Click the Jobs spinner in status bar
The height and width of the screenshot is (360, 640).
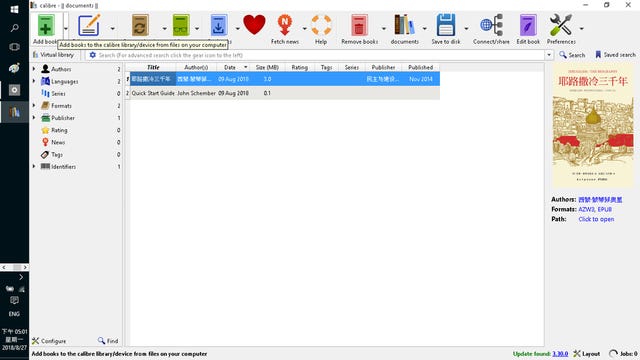point(613,353)
